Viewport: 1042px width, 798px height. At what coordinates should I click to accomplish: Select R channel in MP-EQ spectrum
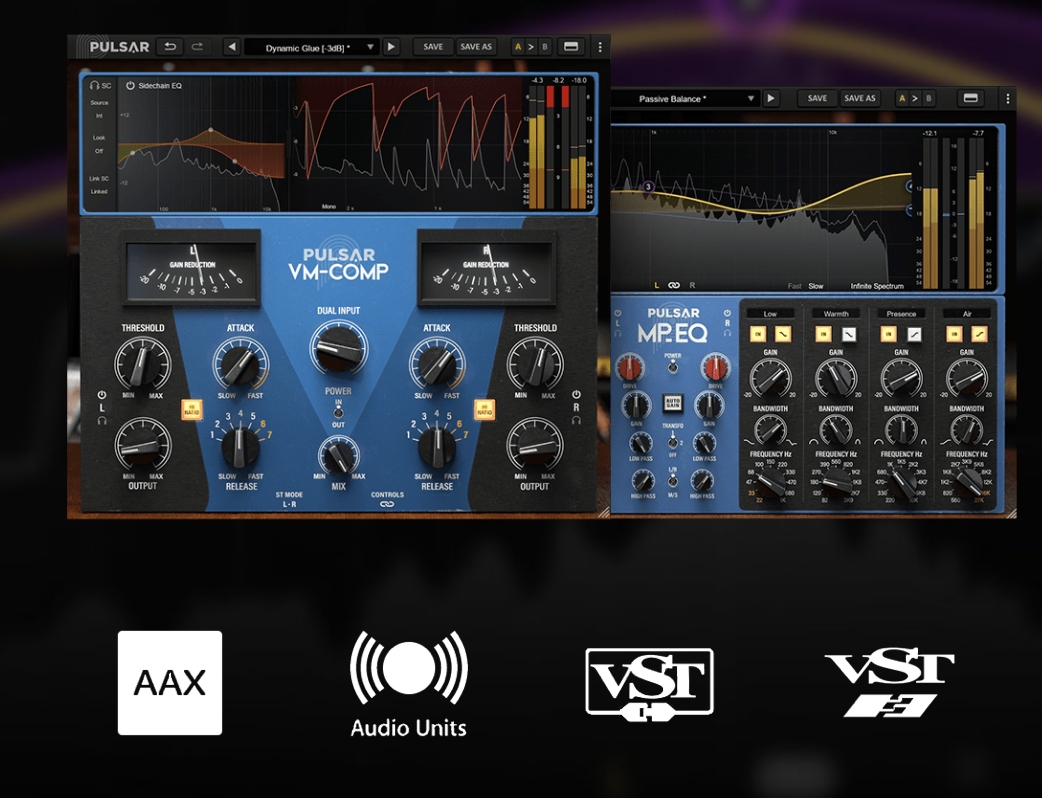click(692, 286)
